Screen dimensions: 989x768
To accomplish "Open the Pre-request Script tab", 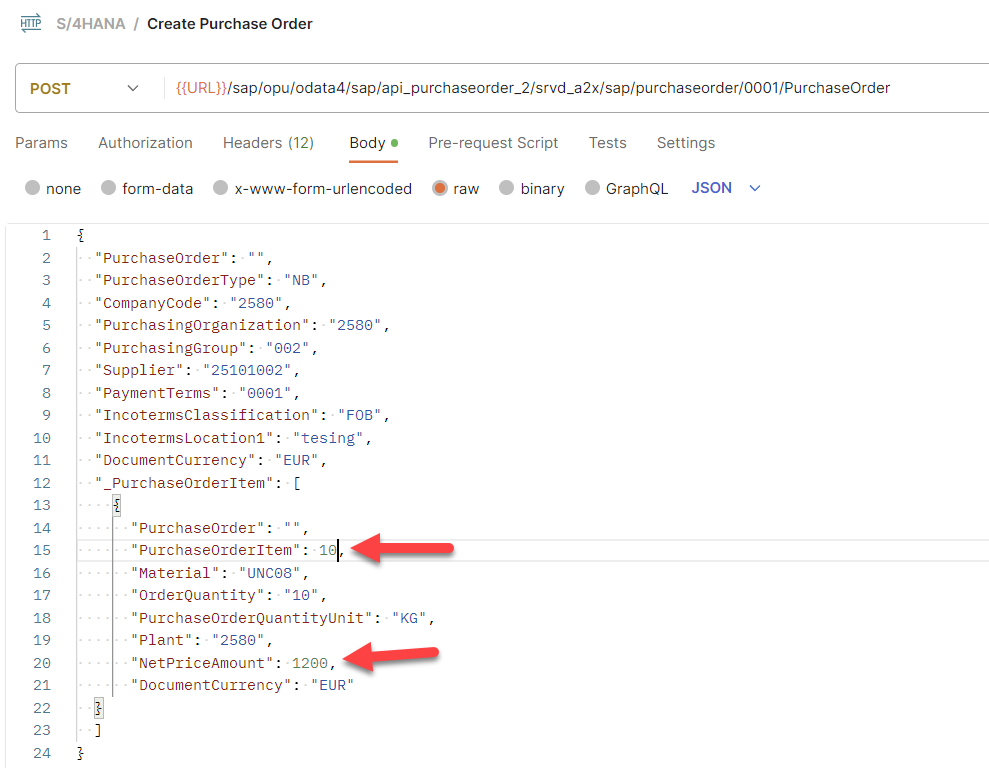I will pos(493,143).
